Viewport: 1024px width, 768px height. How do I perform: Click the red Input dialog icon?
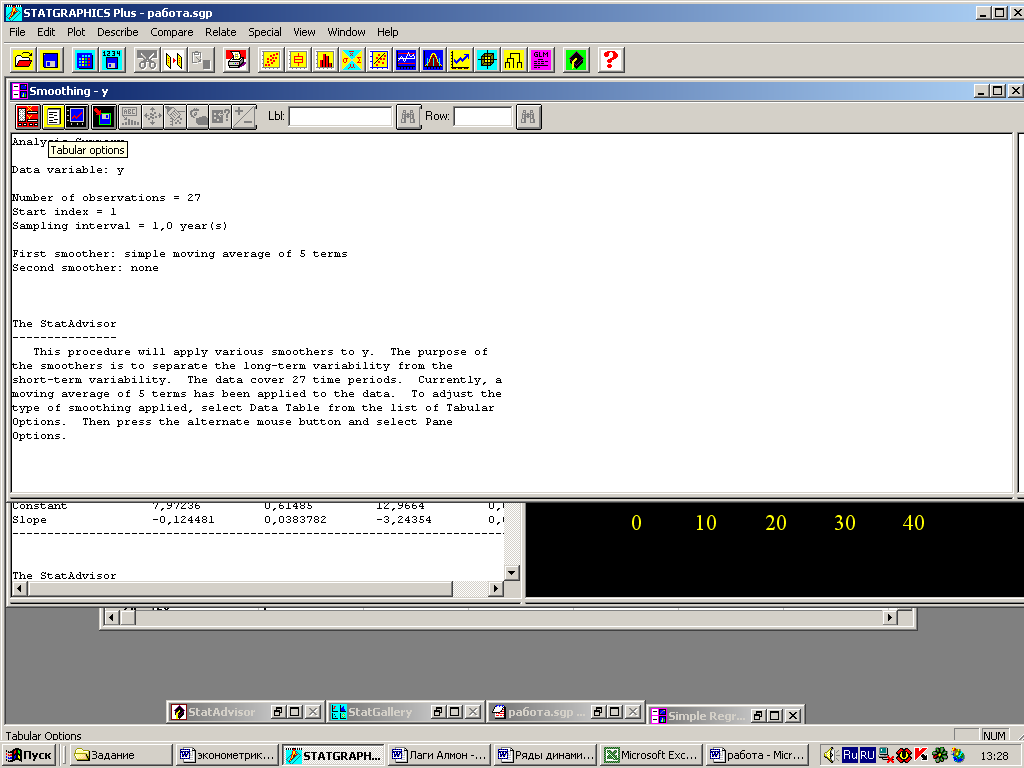click(x=28, y=117)
